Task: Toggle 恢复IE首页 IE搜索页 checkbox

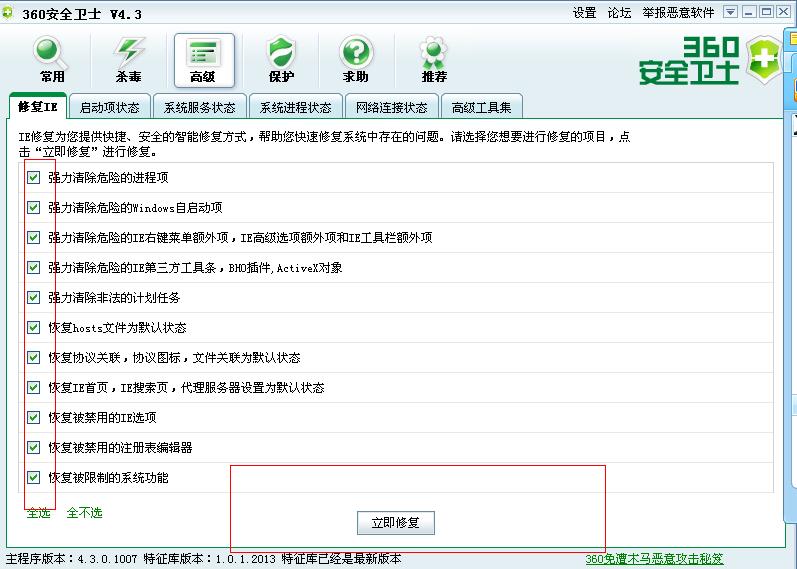Action: tap(34, 387)
